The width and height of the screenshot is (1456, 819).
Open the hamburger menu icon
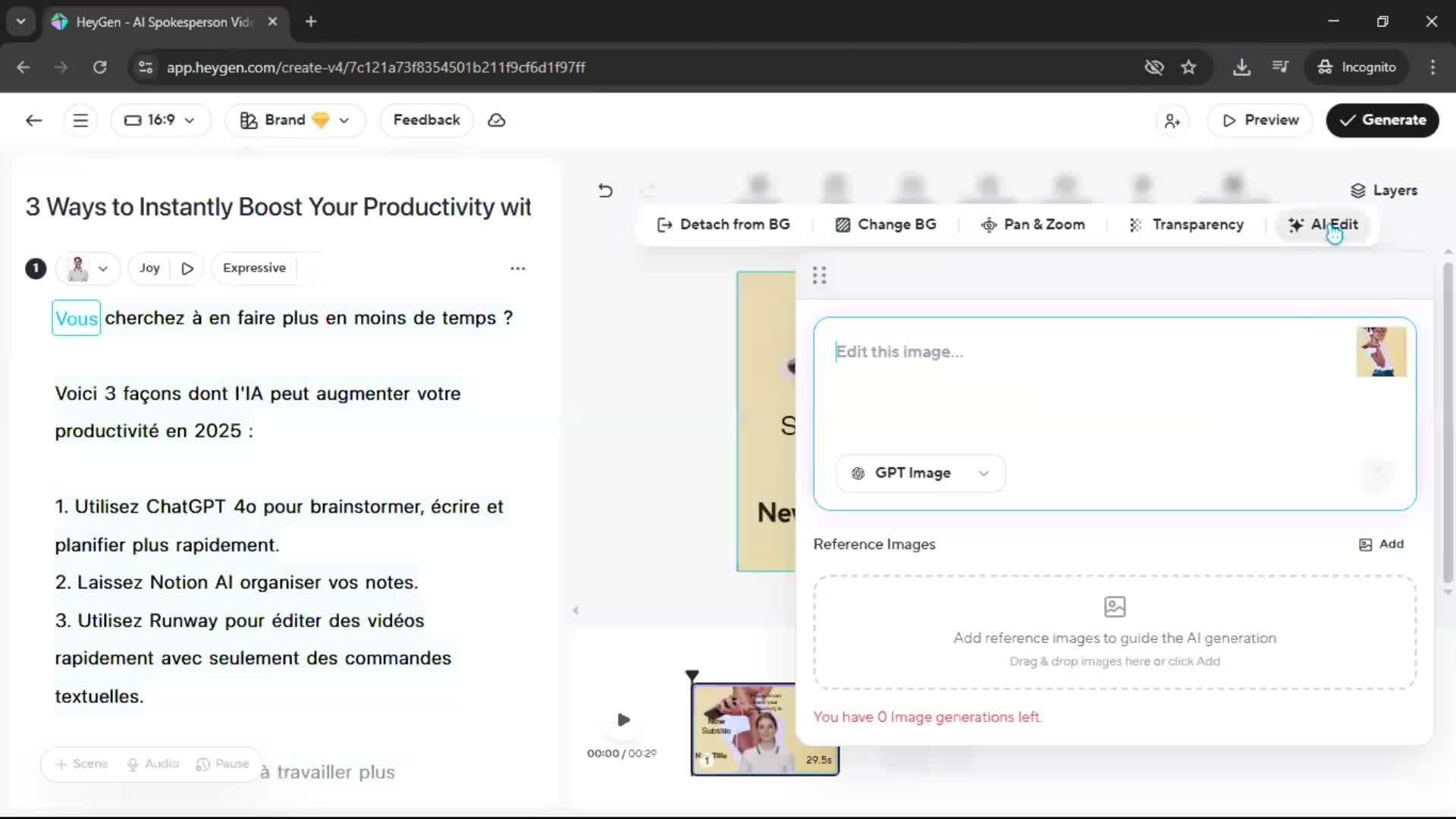click(x=80, y=121)
